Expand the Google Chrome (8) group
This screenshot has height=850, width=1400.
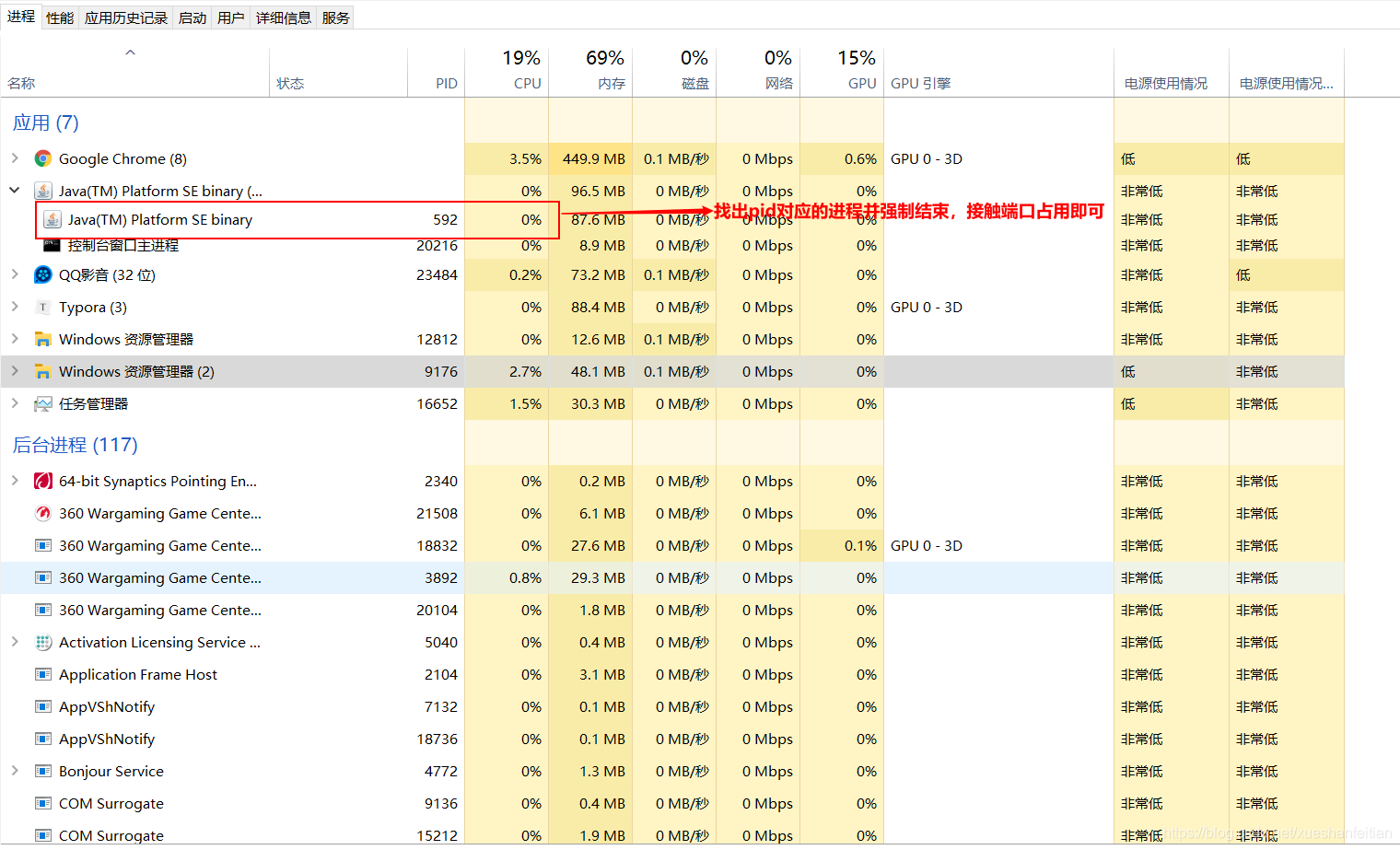click(15, 158)
